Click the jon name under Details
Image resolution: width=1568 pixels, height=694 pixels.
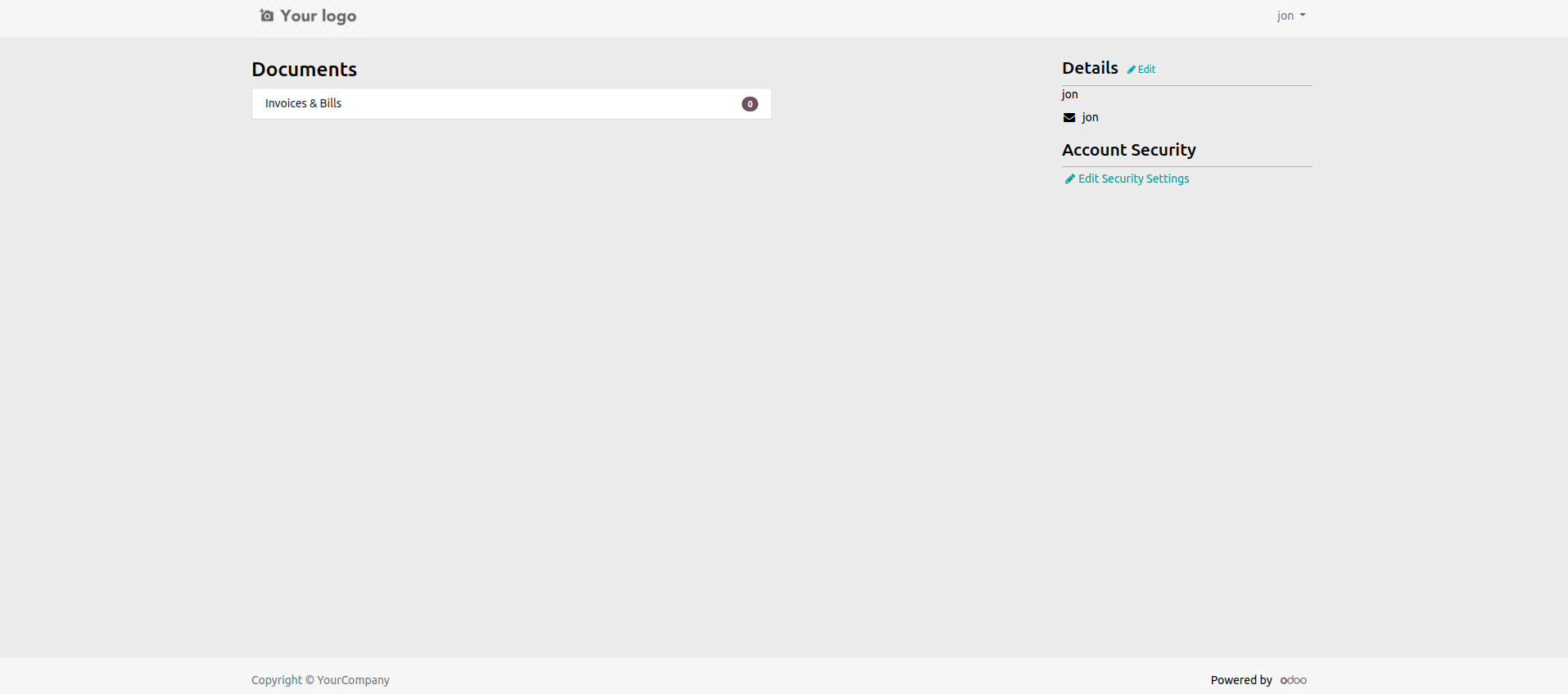1070,94
